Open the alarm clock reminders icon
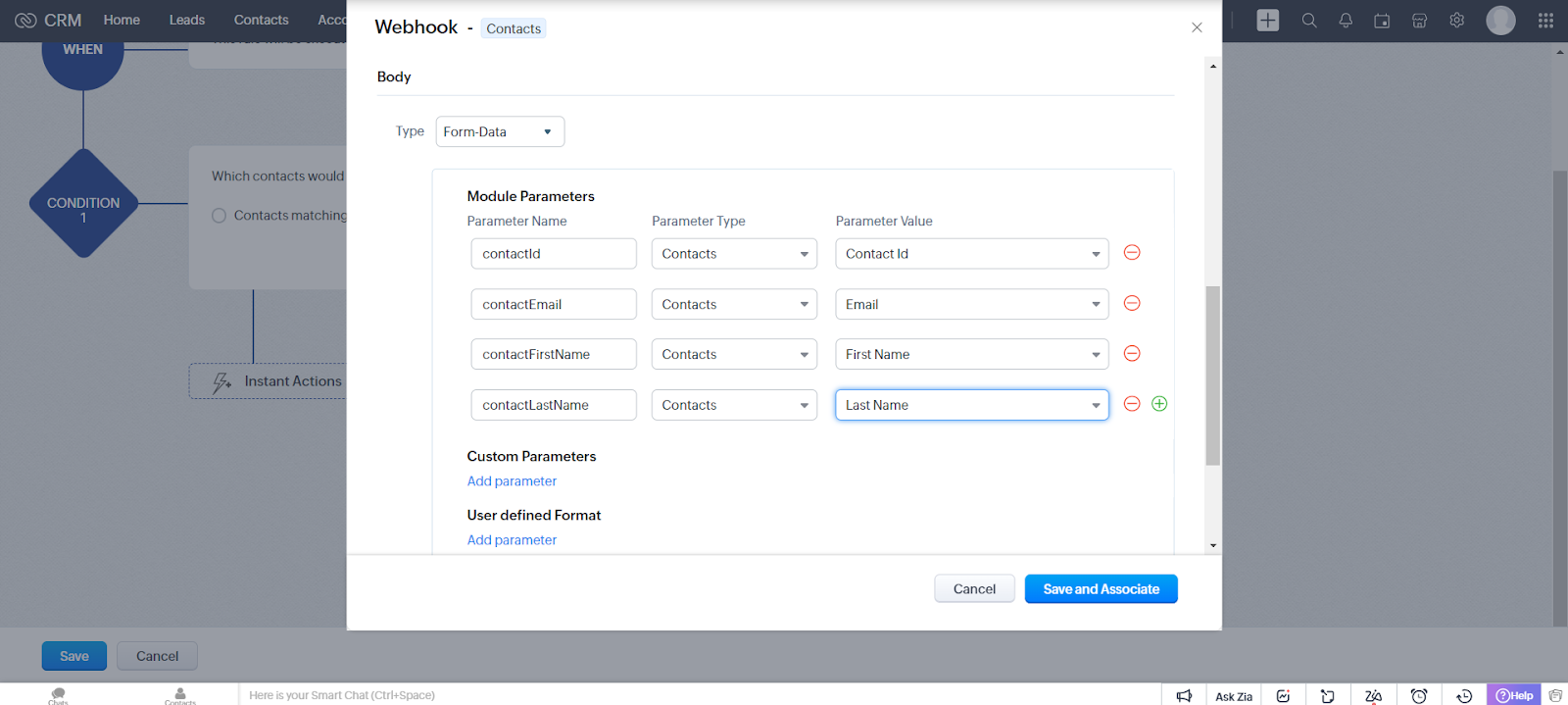Screen dimensions: 1568x705 1418,695
